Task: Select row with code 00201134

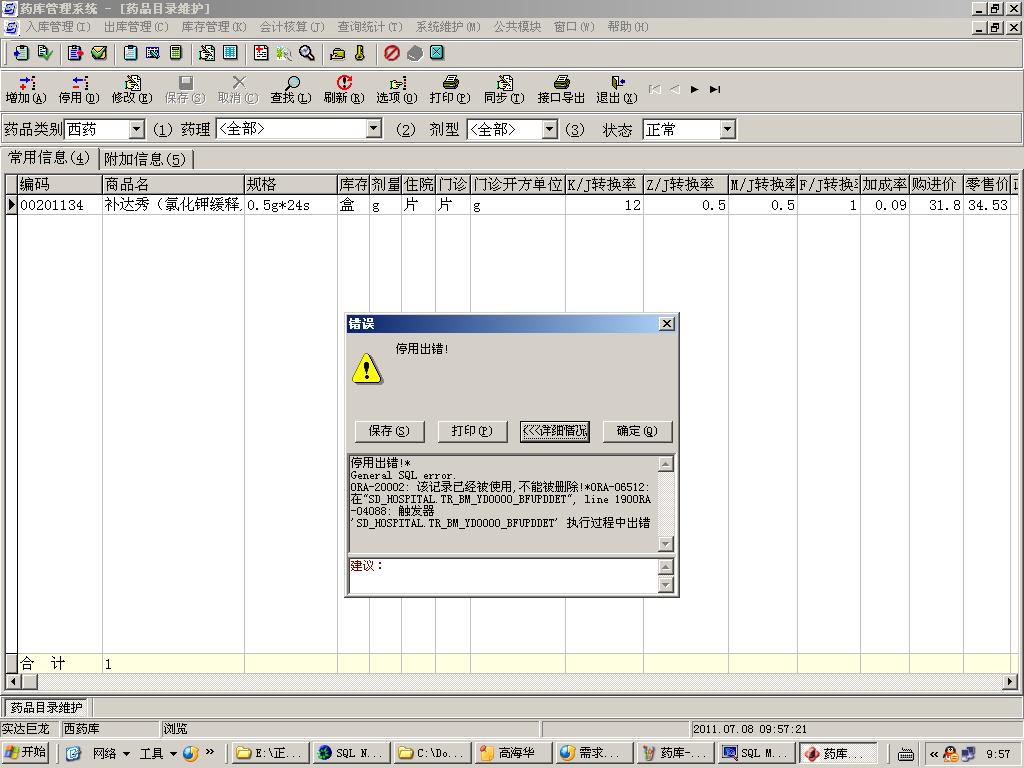Action: [513, 204]
